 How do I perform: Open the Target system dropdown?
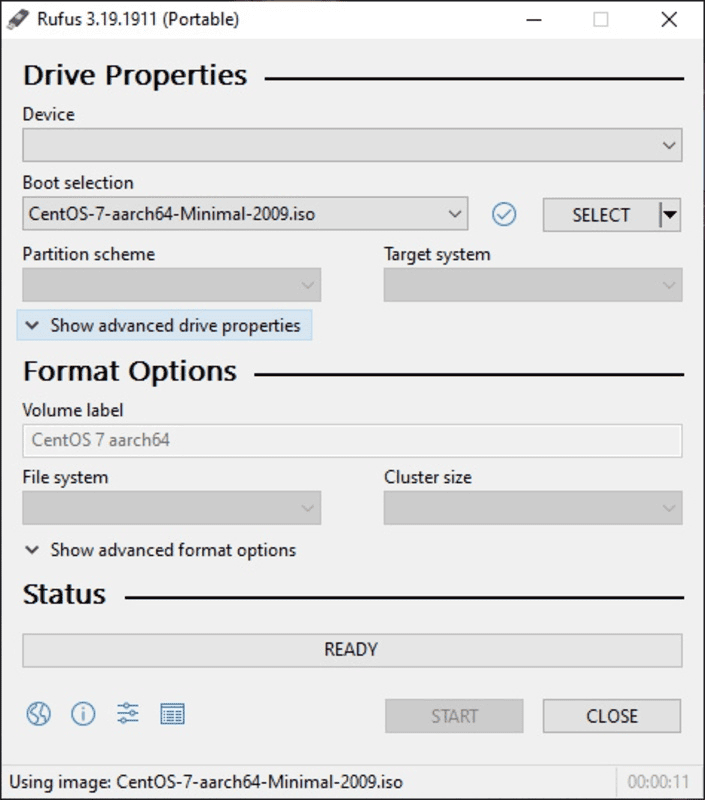533,285
